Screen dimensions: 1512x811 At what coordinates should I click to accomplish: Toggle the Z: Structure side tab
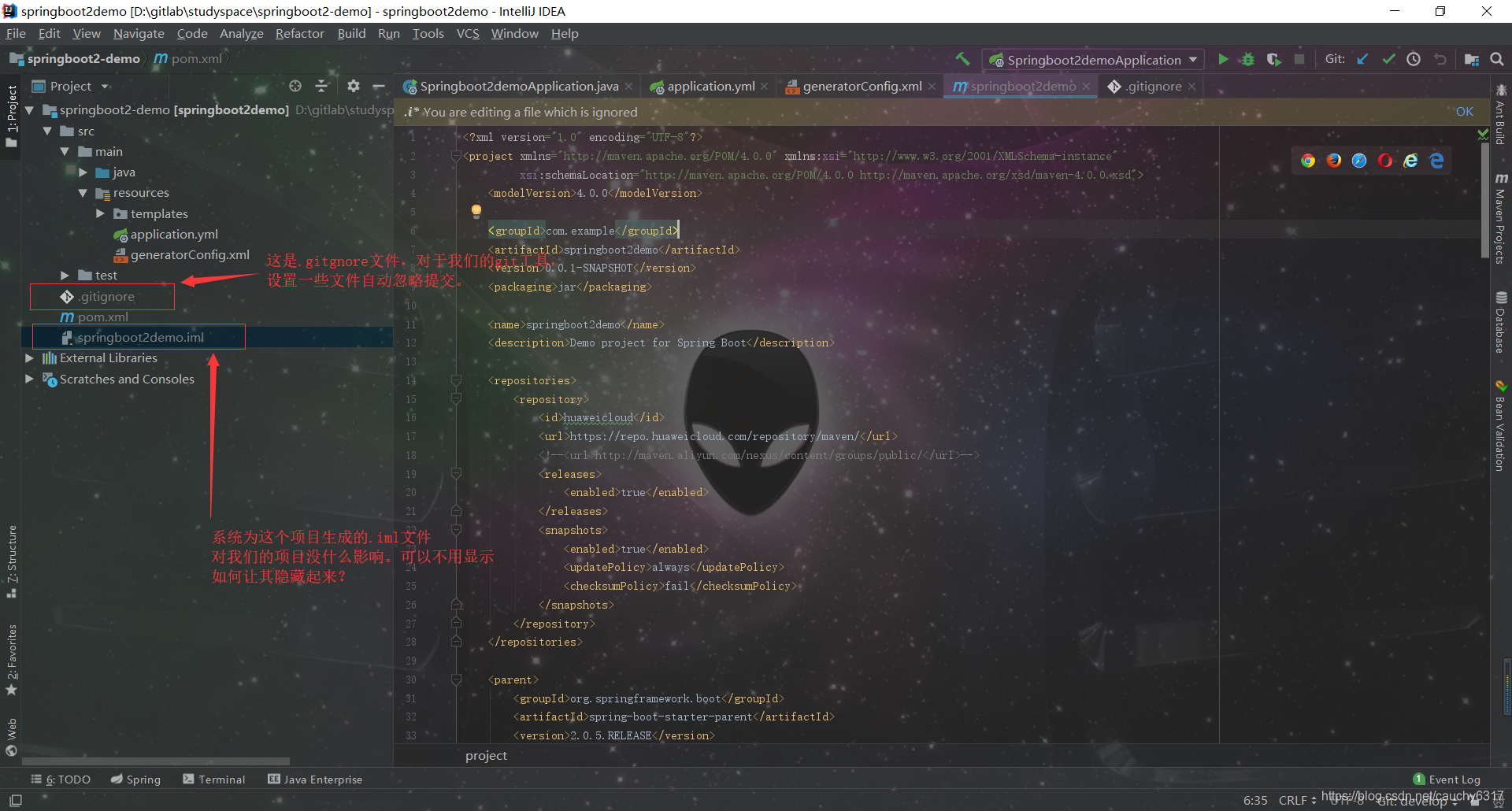click(x=11, y=561)
